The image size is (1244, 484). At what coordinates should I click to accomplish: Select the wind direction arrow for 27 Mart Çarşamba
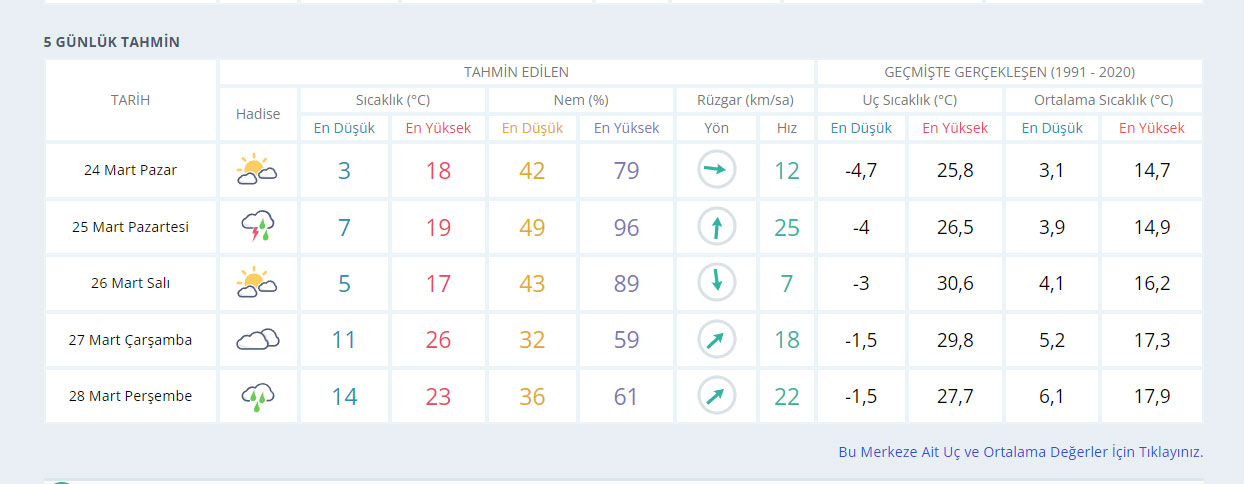pyautogui.click(x=716, y=340)
